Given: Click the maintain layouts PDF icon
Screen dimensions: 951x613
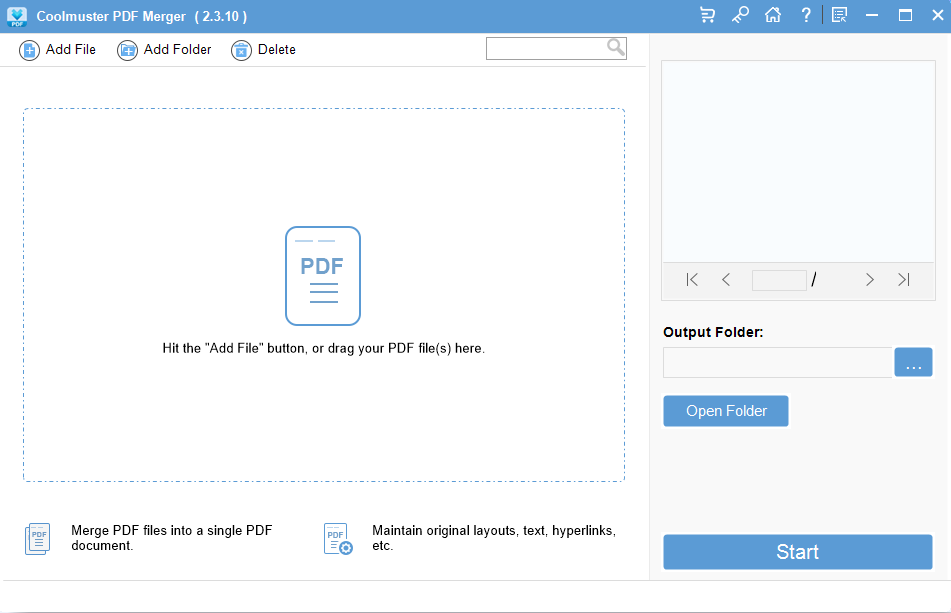Looking at the screenshot, I should 337,538.
